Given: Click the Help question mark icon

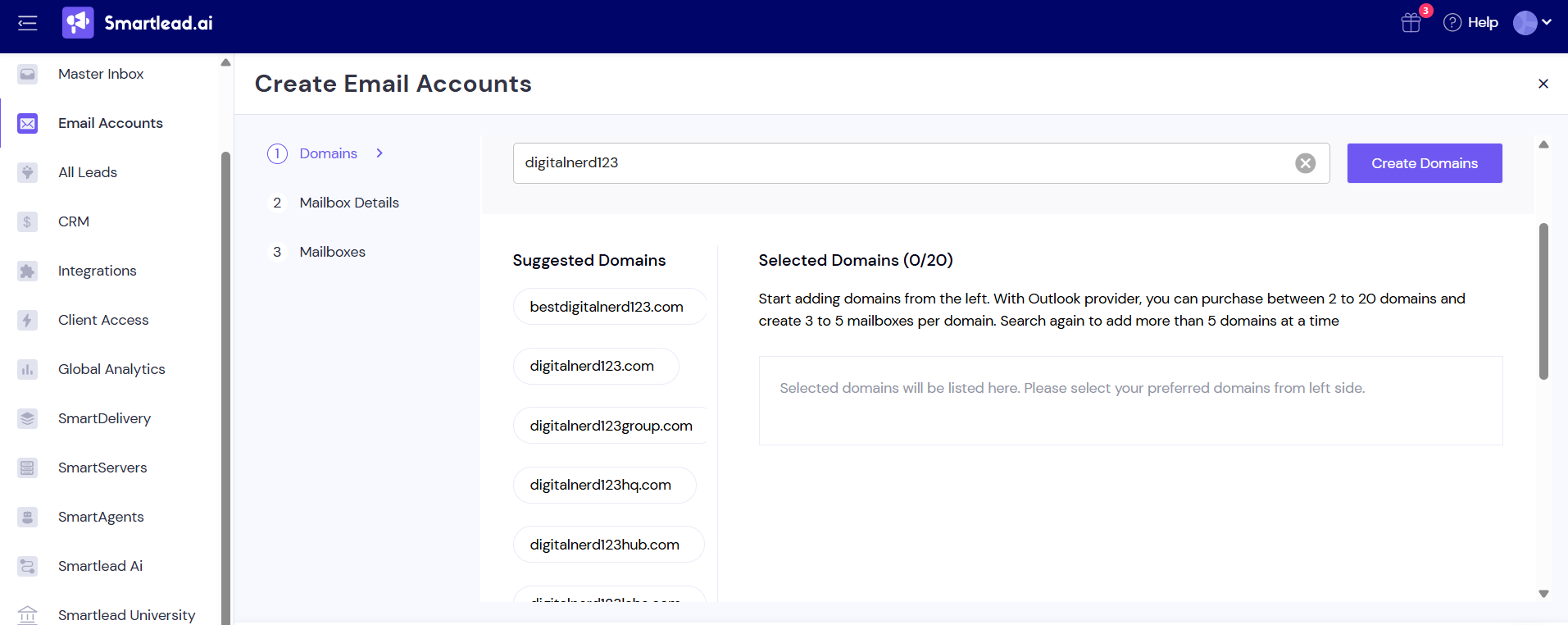Looking at the screenshot, I should 1452,22.
